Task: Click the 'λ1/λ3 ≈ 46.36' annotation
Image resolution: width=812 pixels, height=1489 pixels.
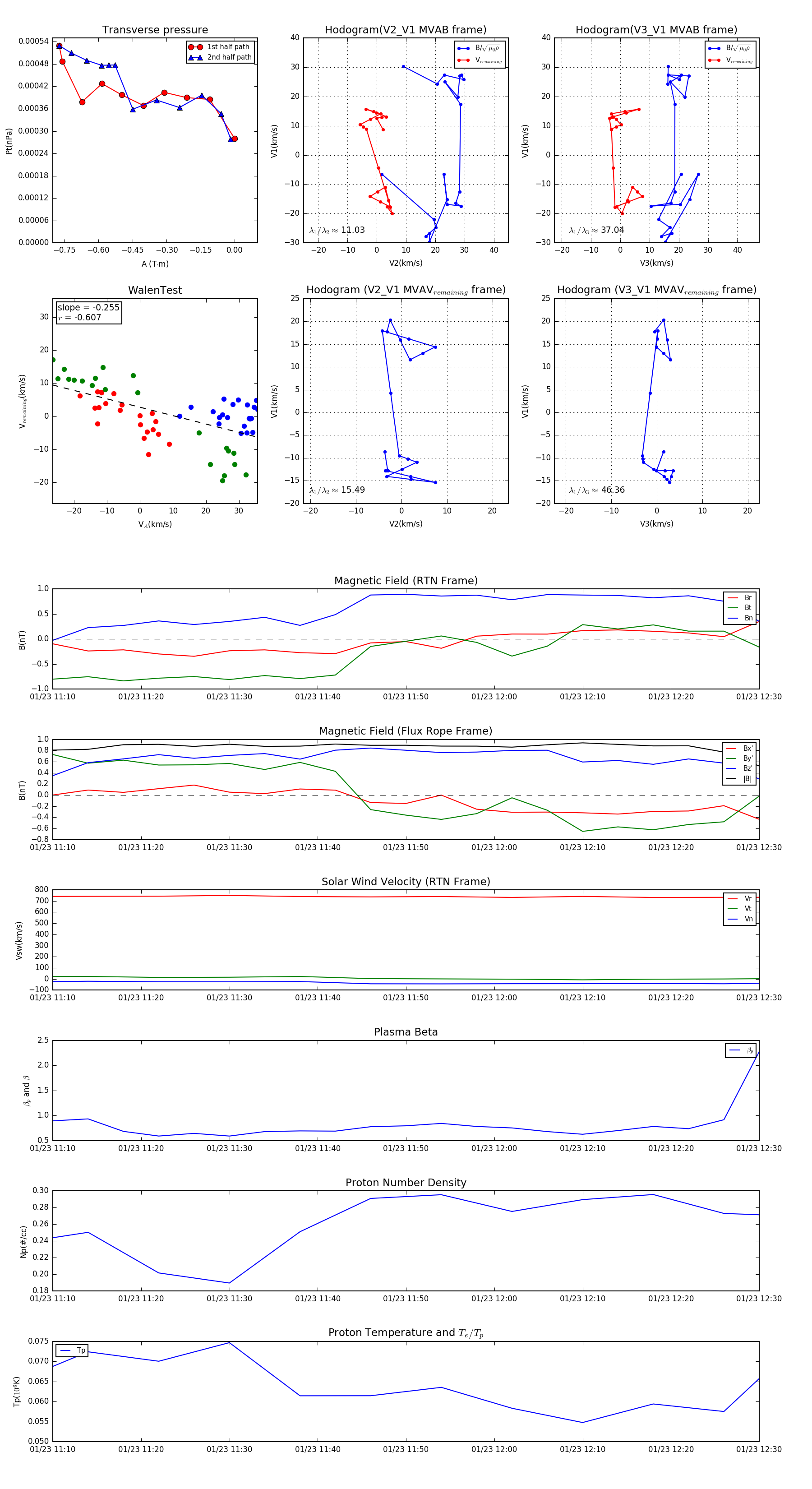Action: (596, 490)
